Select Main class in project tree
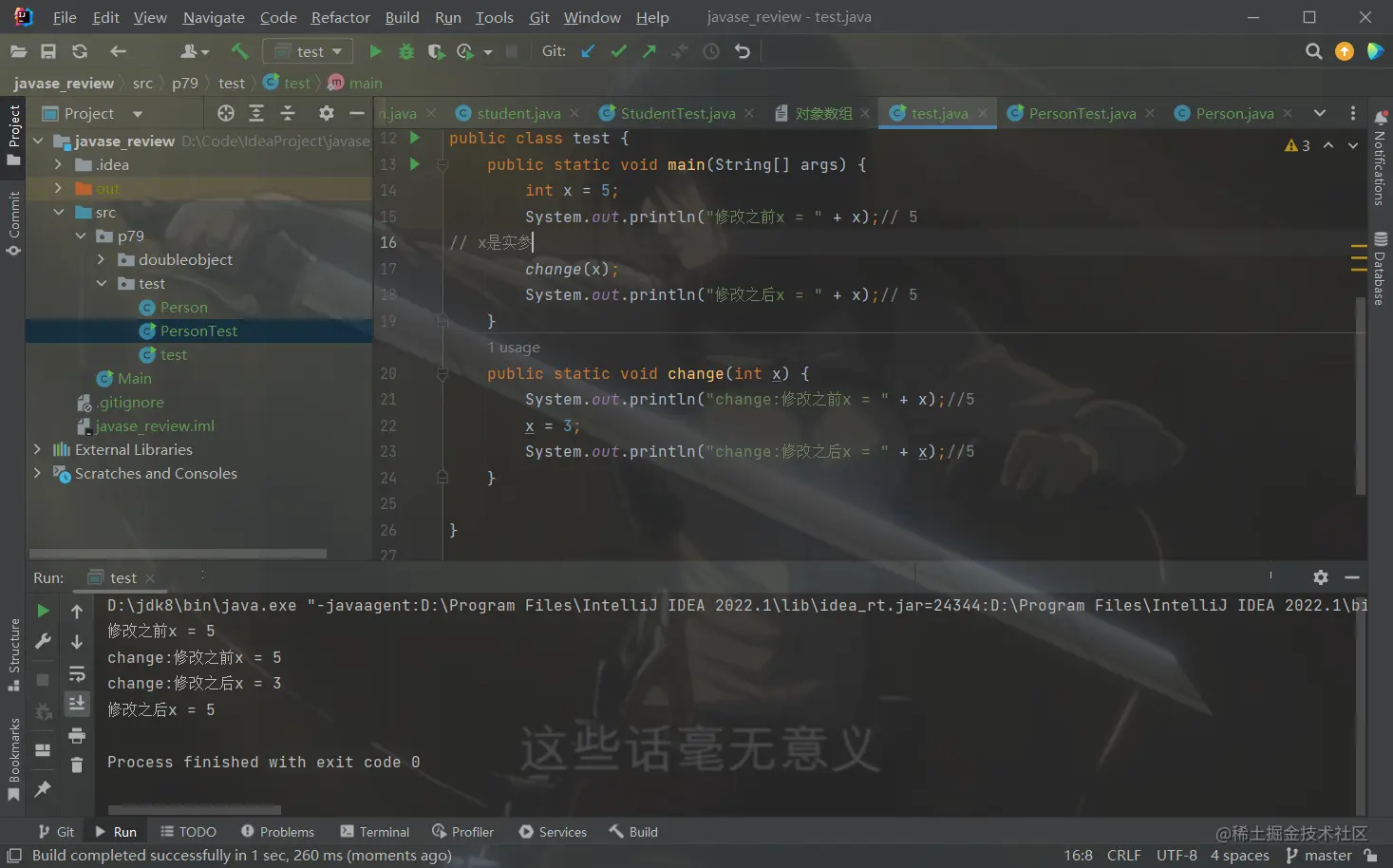Image resolution: width=1393 pixels, height=868 pixels. click(134, 378)
